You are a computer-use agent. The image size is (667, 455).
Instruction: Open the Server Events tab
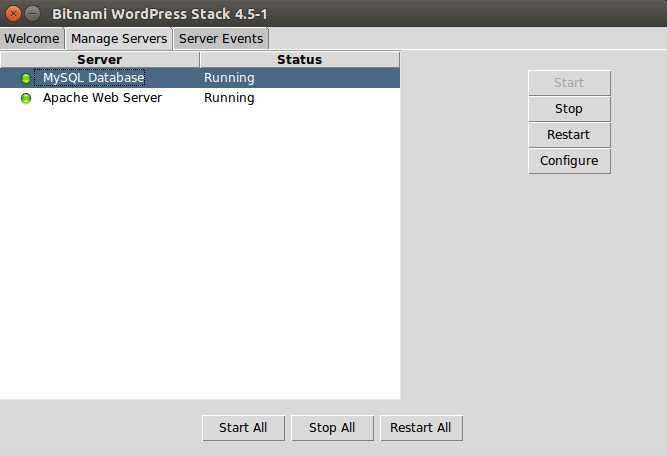tap(221, 39)
